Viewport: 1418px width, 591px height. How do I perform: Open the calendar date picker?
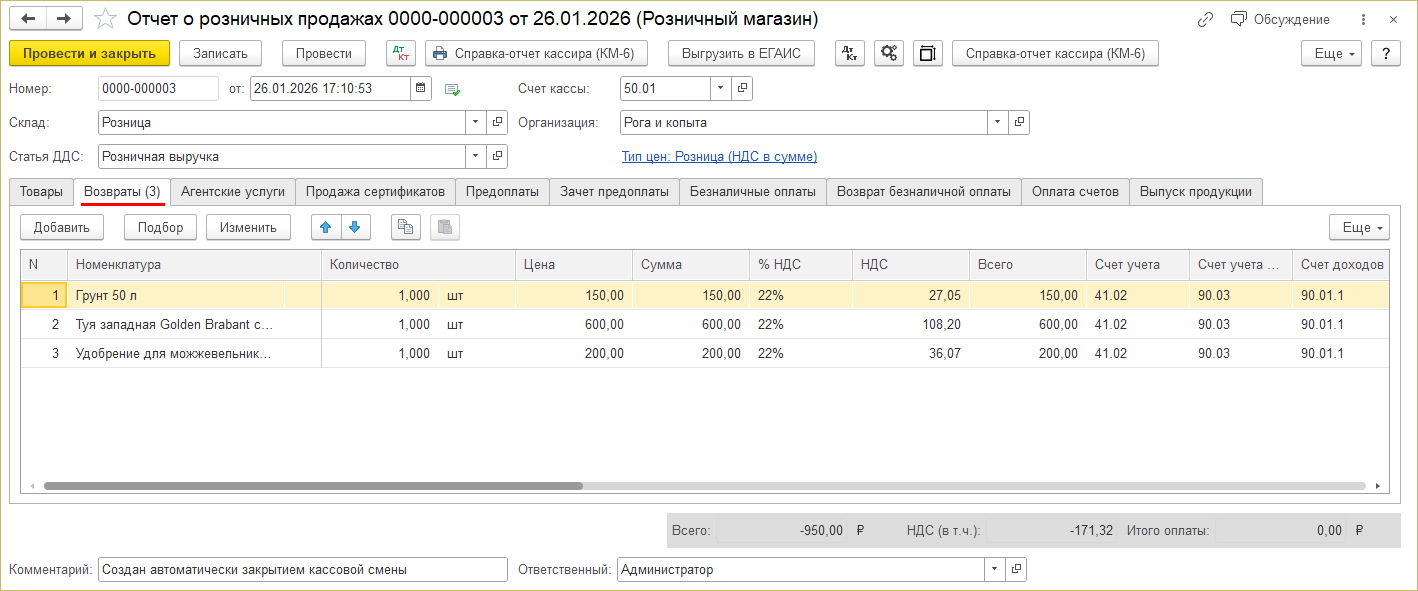point(421,89)
